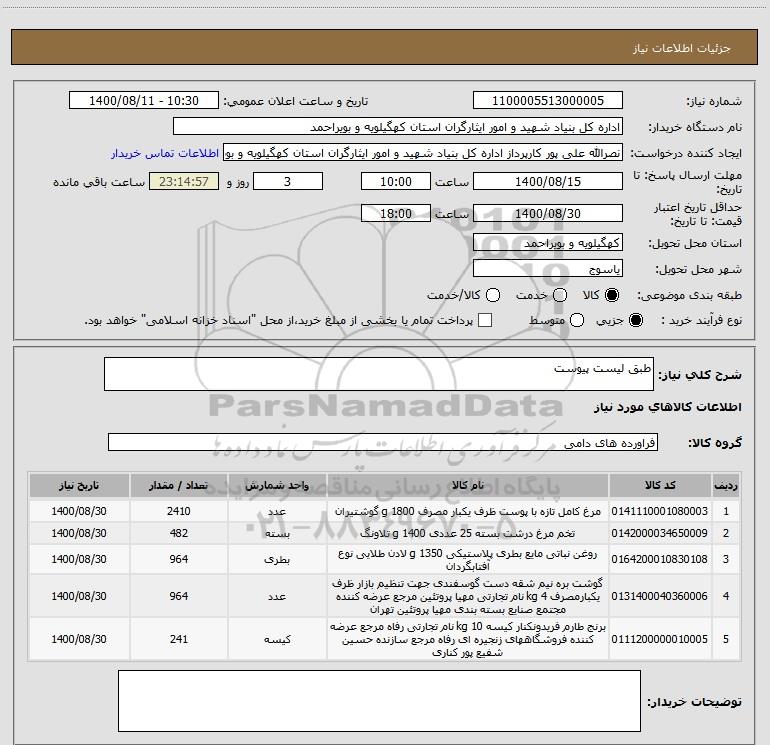Click the price validity time 18:00 field
Viewport: 770px width, 745px height.
point(396,214)
